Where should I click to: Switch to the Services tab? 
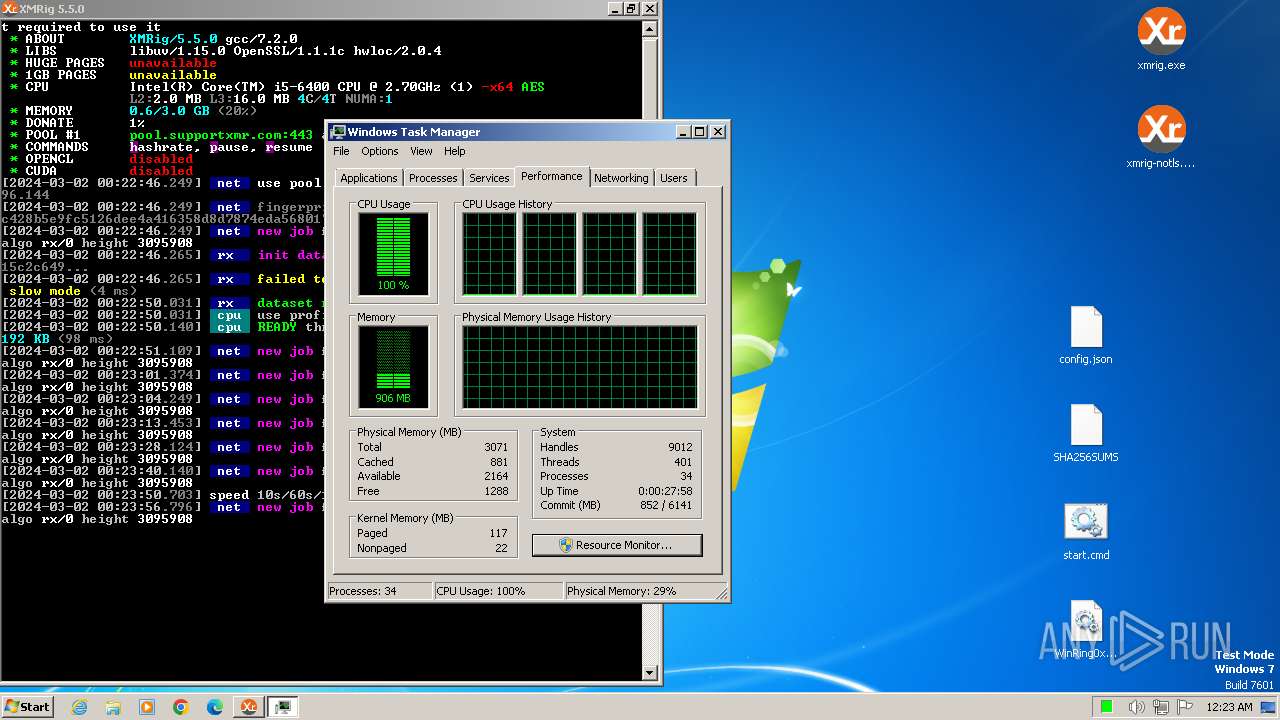click(x=489, y=178)
